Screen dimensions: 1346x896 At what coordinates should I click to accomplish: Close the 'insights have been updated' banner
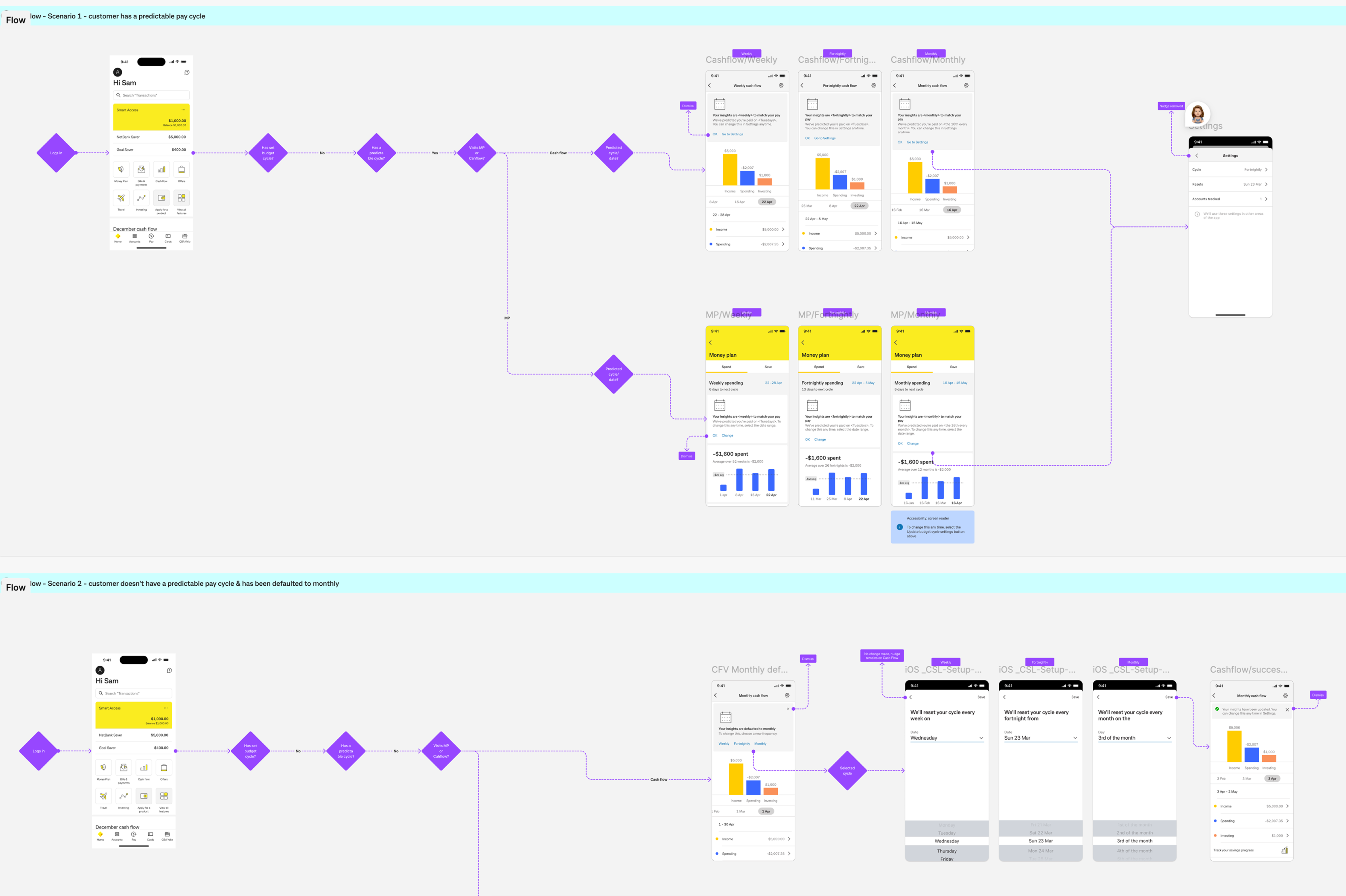(1287, 710)
